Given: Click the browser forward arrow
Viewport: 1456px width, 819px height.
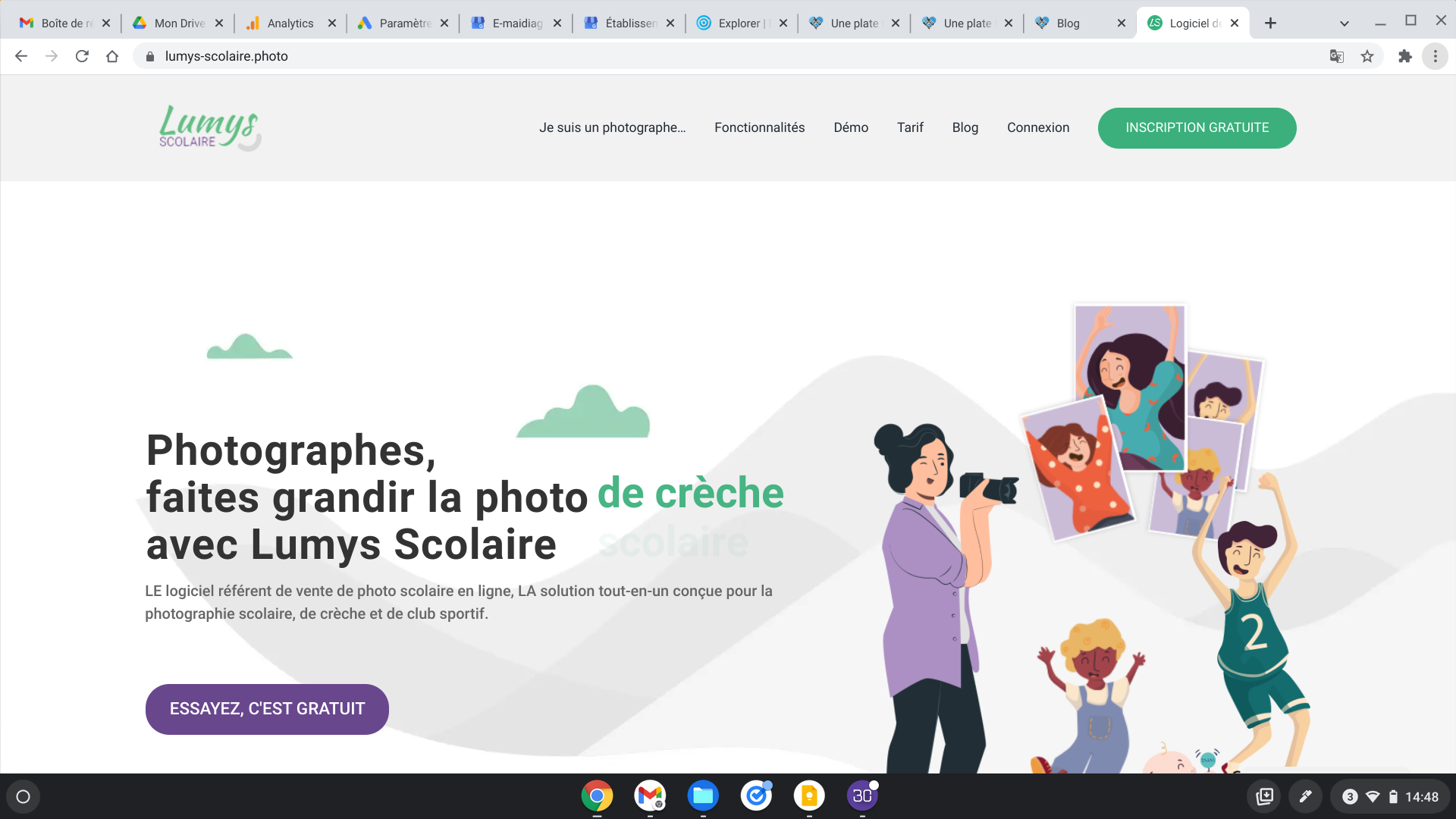Looking at the screenshot, I should click(x=52, y=56).
